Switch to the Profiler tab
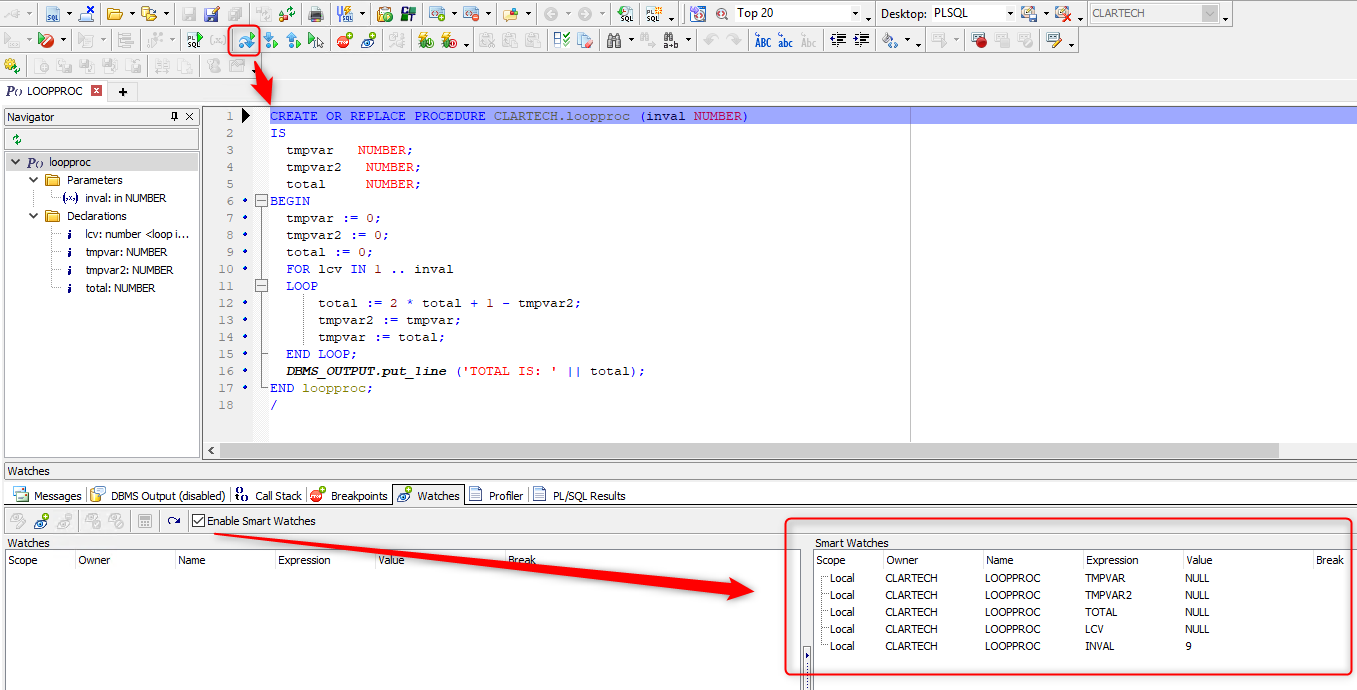 click(x=496, y=495)
